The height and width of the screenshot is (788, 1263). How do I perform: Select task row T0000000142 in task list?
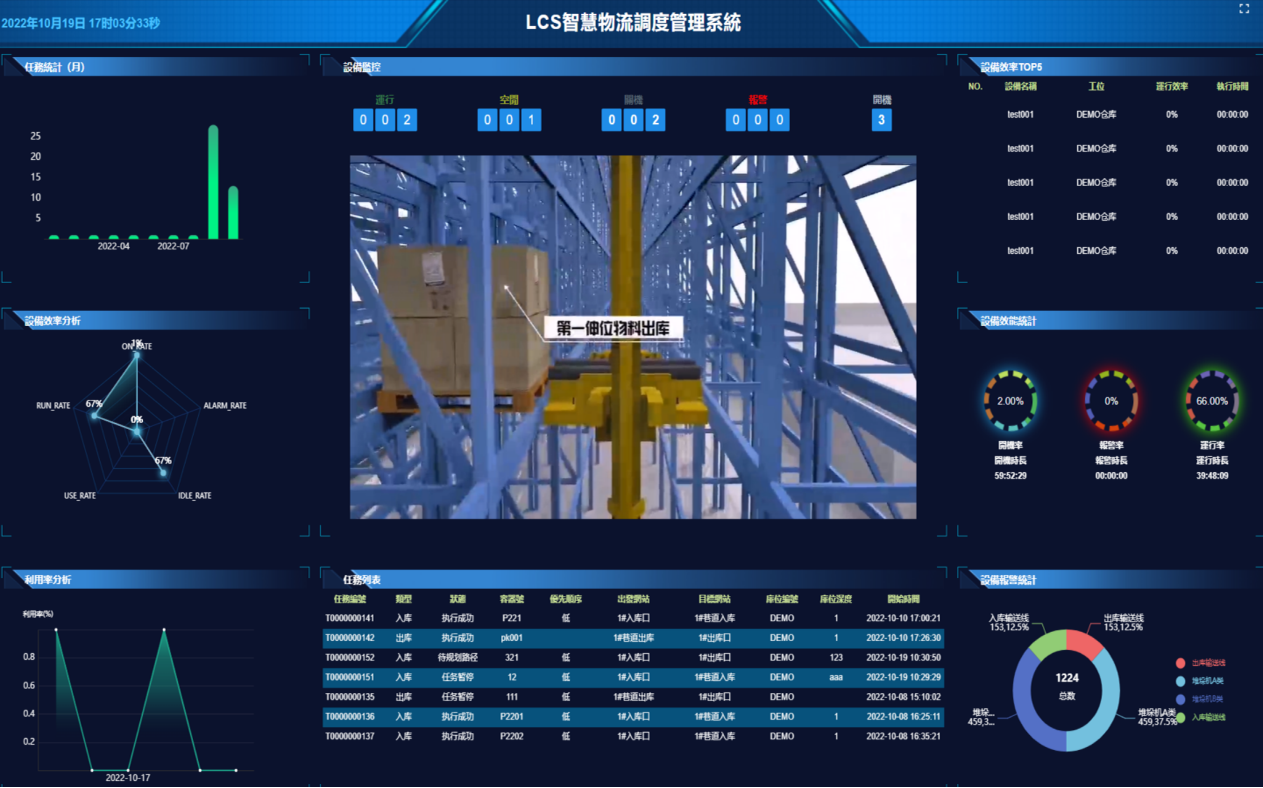632,638
